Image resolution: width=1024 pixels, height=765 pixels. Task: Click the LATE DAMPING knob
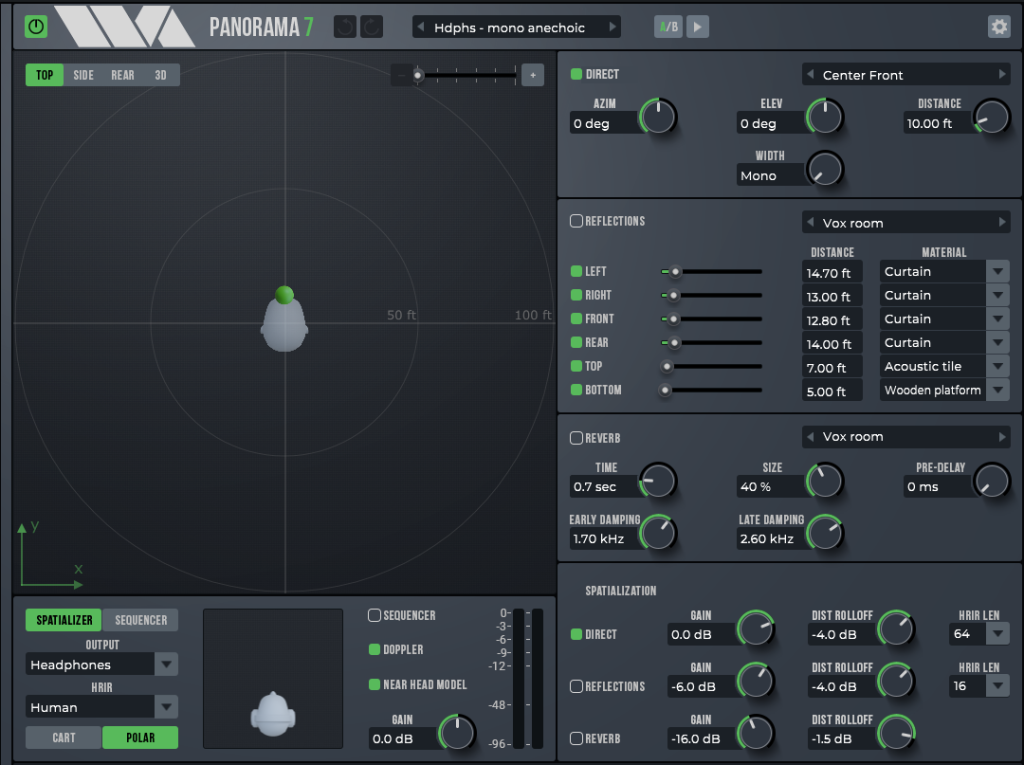pos(825,533)
